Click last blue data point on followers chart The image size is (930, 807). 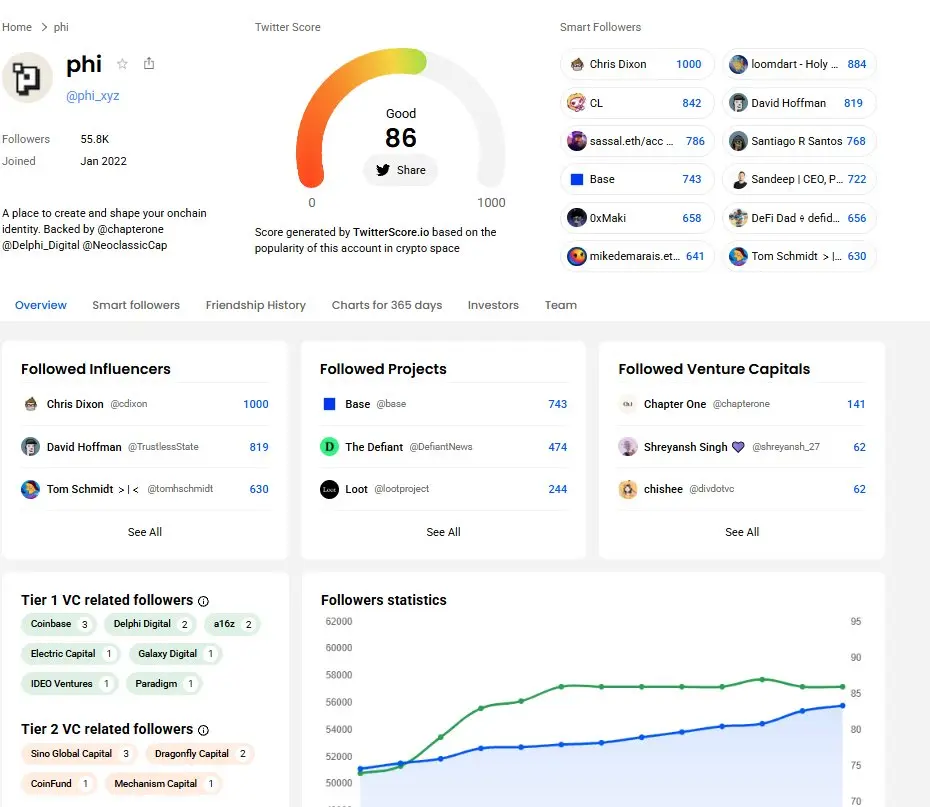click(842, 706)
